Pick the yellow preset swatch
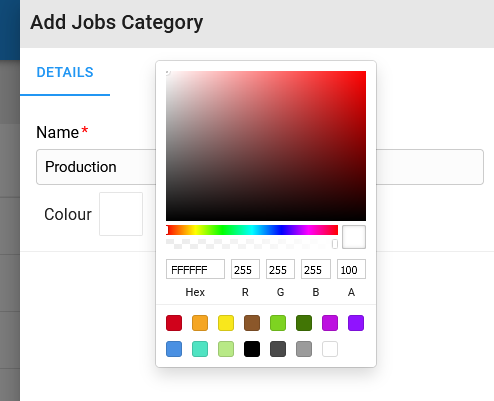This screenshot has height=401, width=494. point(226,323)
